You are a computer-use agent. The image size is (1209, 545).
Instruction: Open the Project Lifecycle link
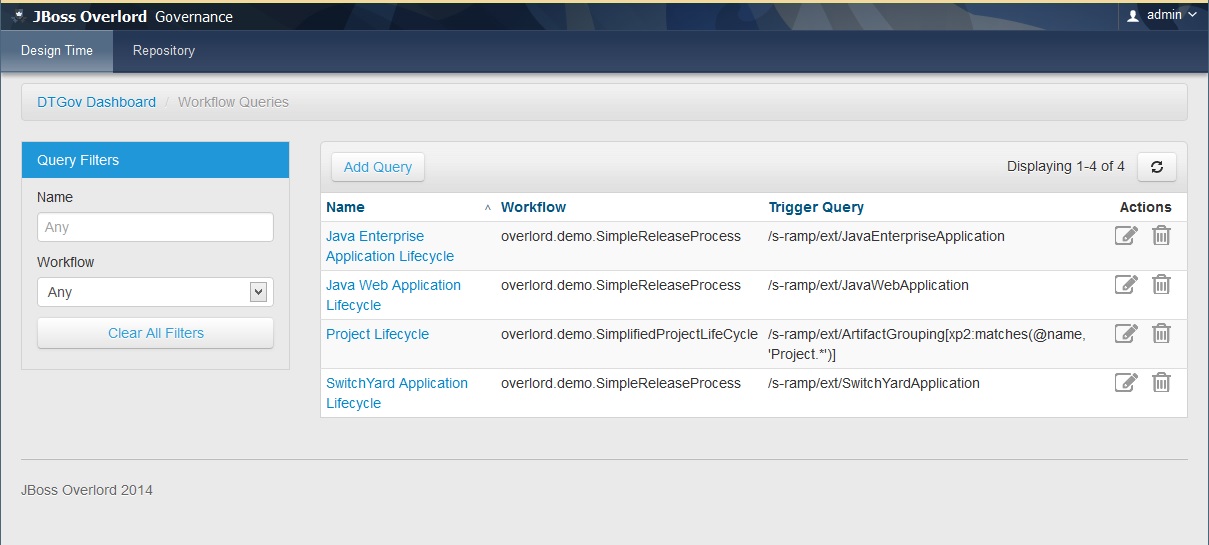(x=377, y=334)
